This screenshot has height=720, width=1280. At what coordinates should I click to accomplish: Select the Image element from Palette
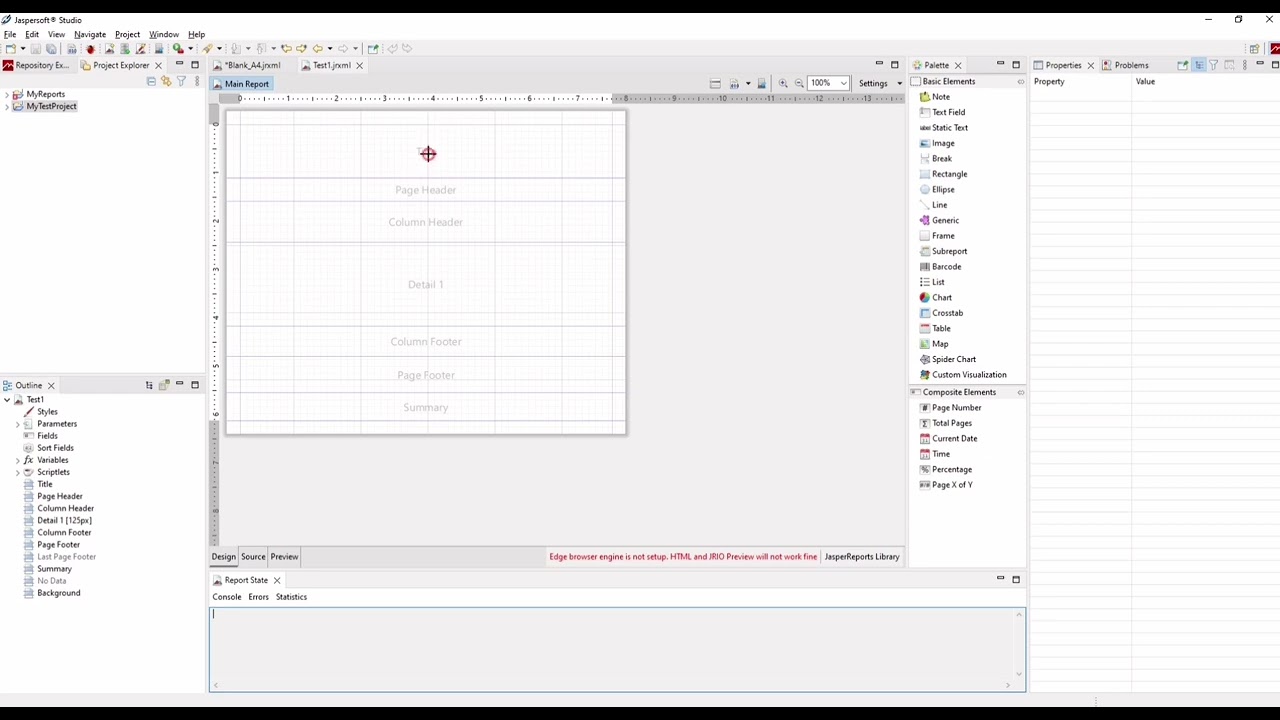coord(937,143)
